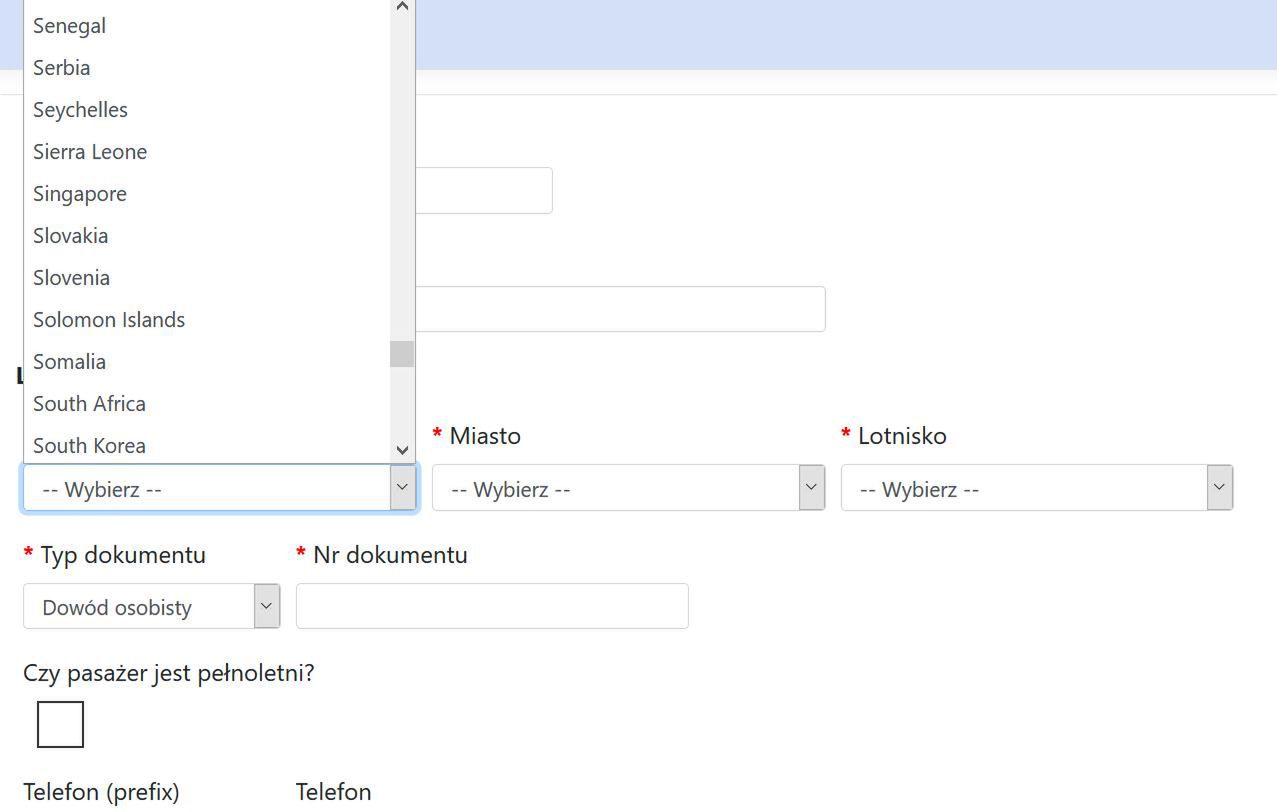
Task: Pick Seychelles from the list
Action: pos(80,110)
